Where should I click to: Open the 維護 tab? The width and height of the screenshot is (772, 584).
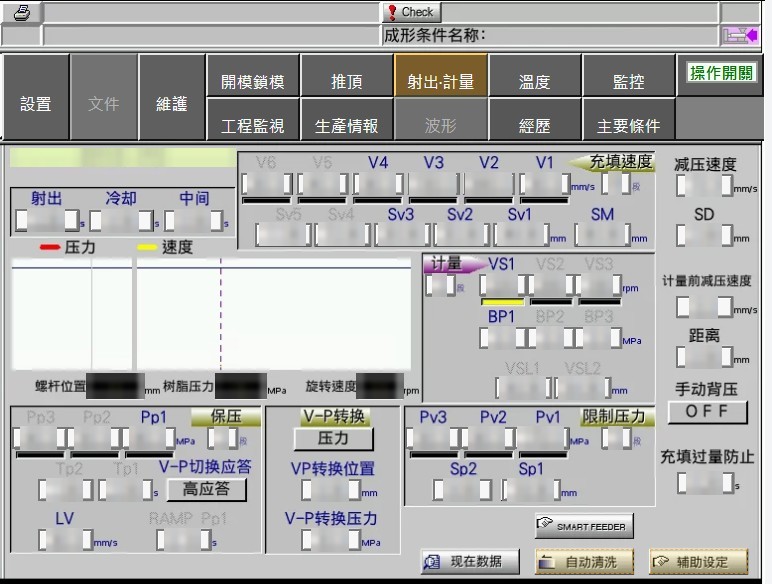coord(171,97)
